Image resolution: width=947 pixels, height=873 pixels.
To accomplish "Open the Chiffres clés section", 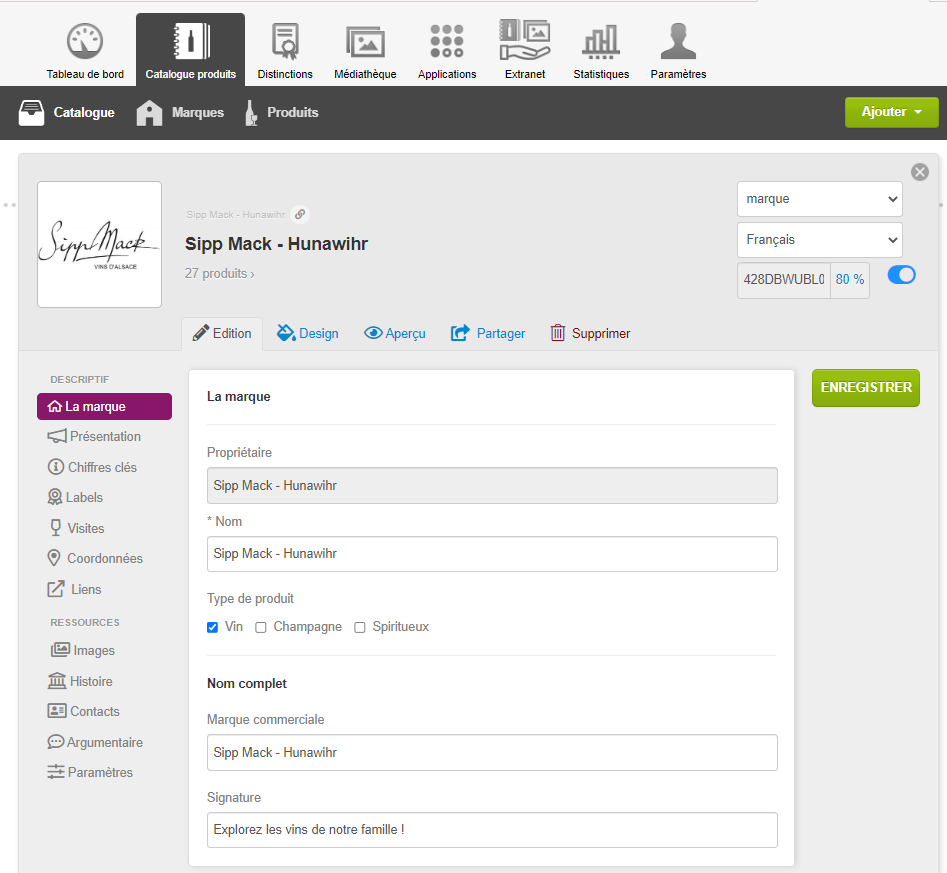I will [x=92, y=467].
